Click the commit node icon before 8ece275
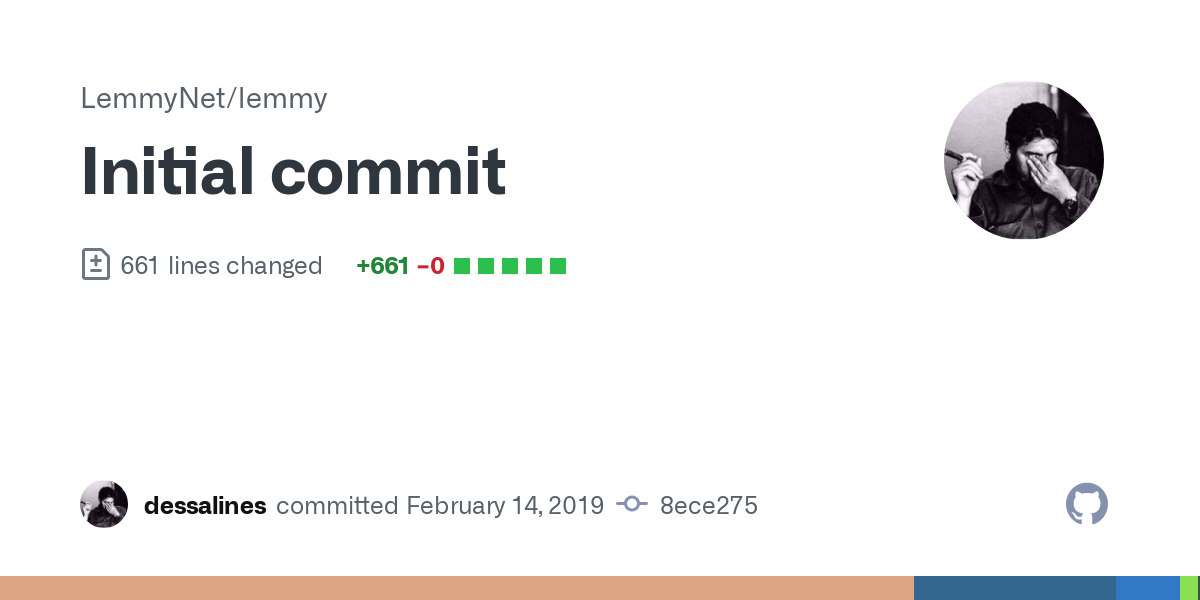The height and width of the screenshot is (600, 1200). (x=632, y=505)
